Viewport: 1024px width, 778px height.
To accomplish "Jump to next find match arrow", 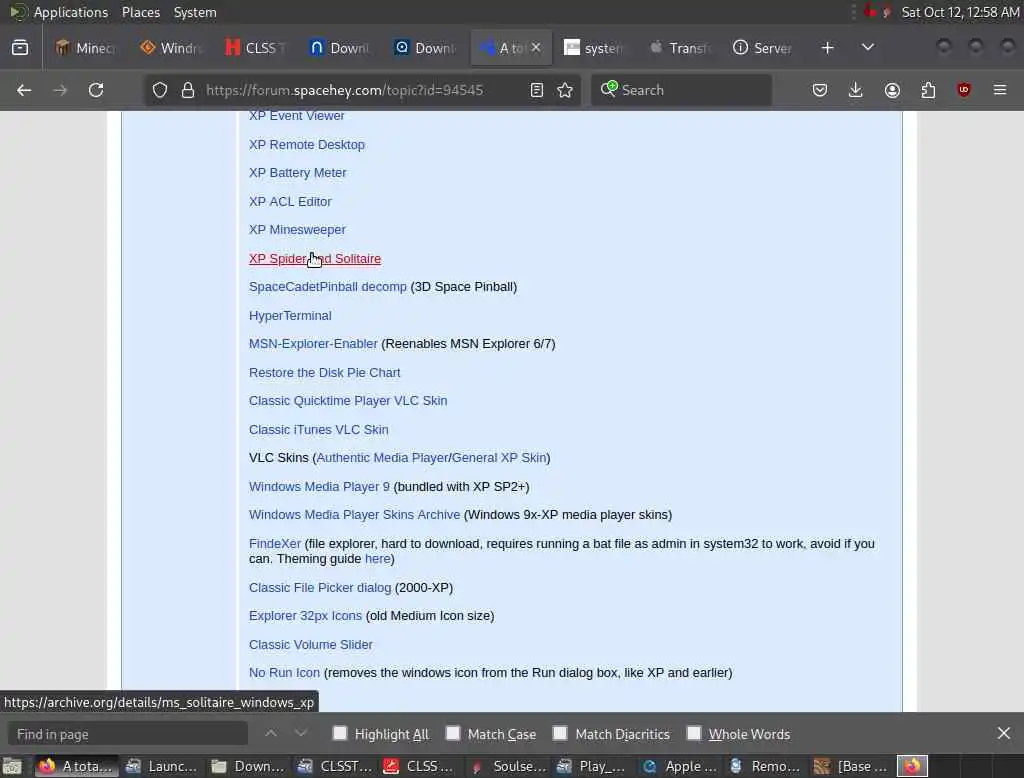I will pos(300,734).
